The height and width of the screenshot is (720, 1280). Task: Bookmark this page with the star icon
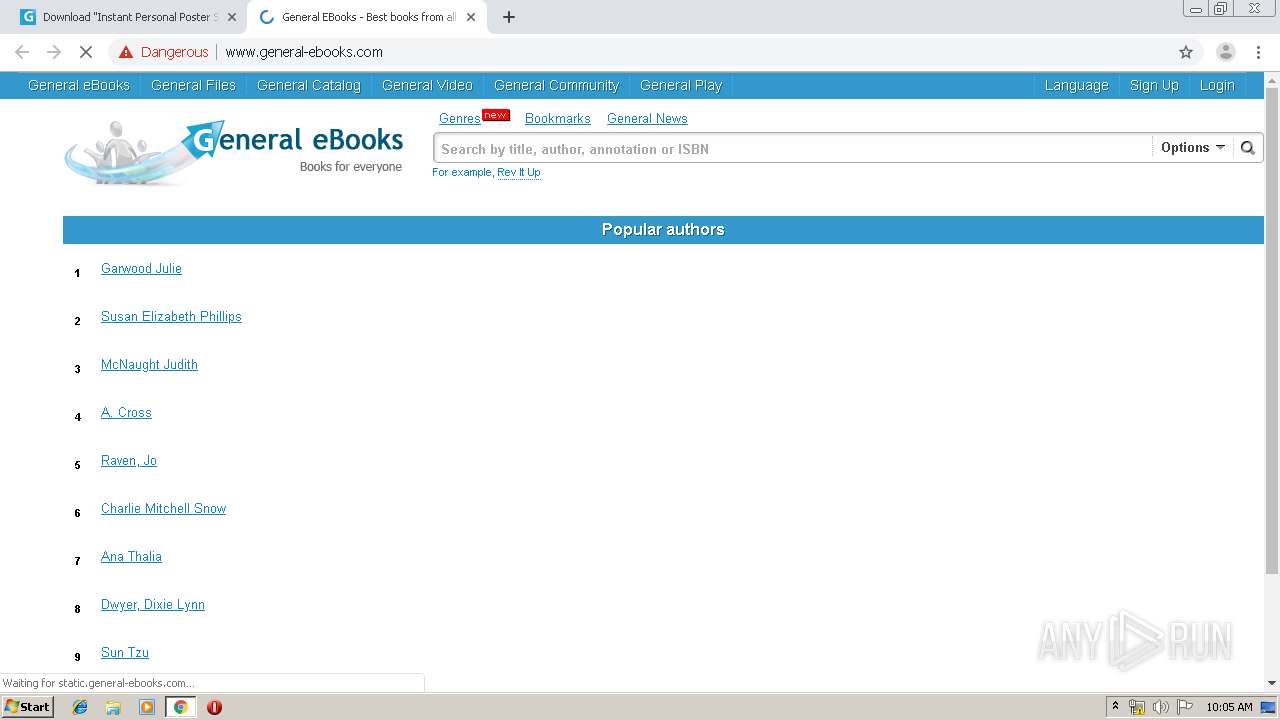click(x=1186, y=52)
